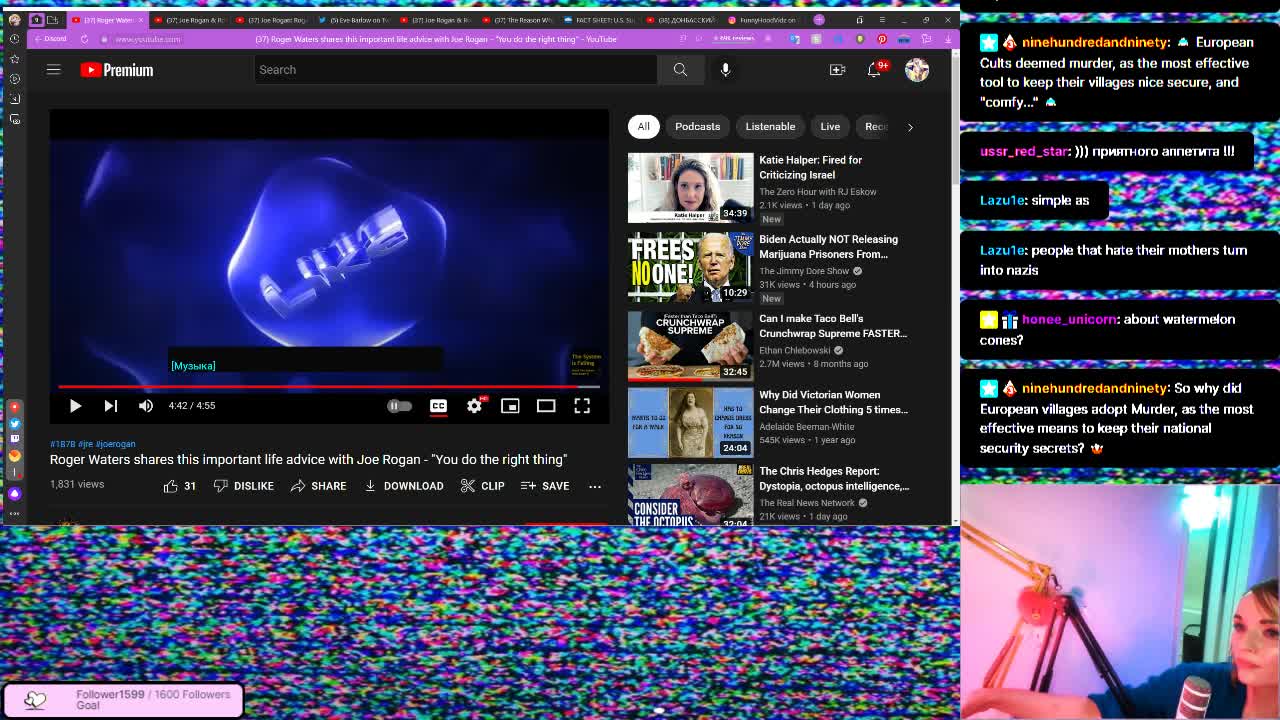
Task: Expand more filter chips with right arrow
Action: tap(910, 127)
